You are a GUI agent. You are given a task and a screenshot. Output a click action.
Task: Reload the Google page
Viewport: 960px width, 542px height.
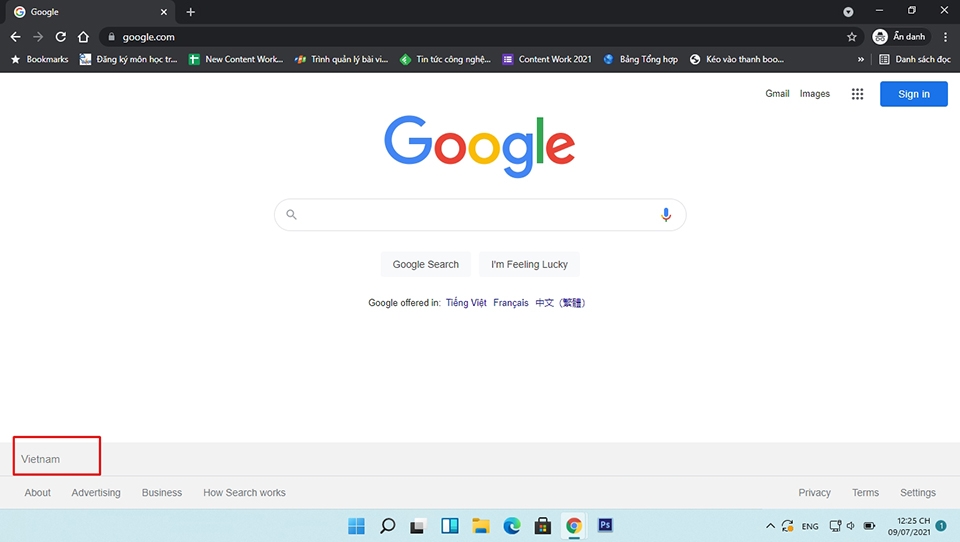61,37
